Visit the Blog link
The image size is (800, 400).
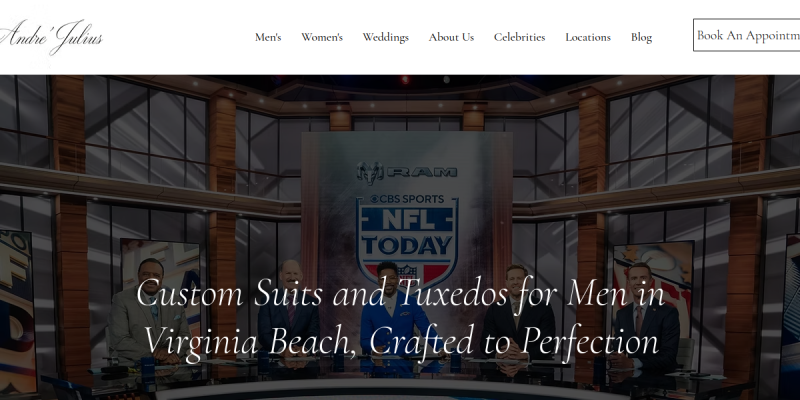click(641, 37)
